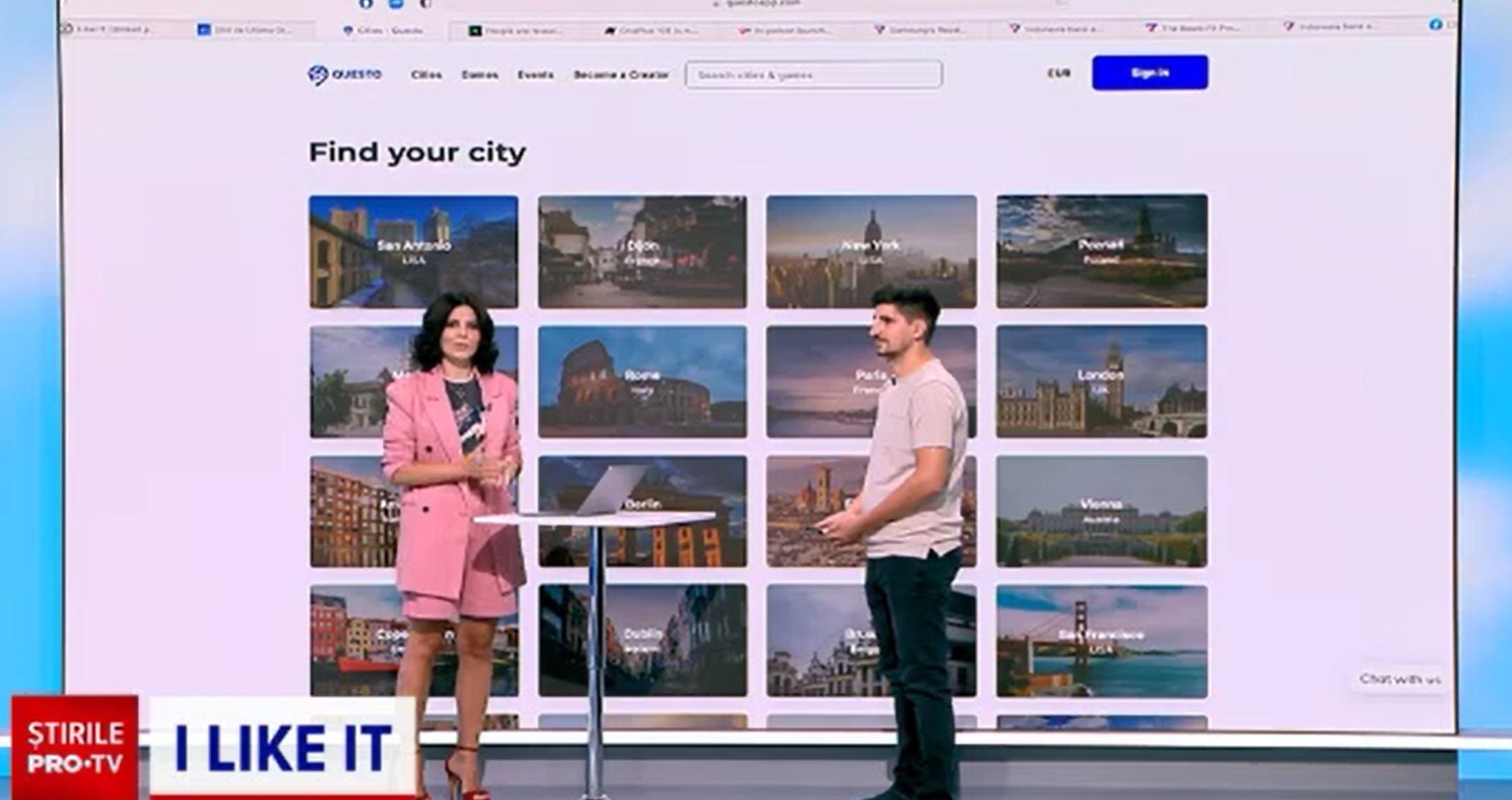This screenshot has width=1512, height=800.
Task: Select the San Antonio city card
Action: [413, 251]
